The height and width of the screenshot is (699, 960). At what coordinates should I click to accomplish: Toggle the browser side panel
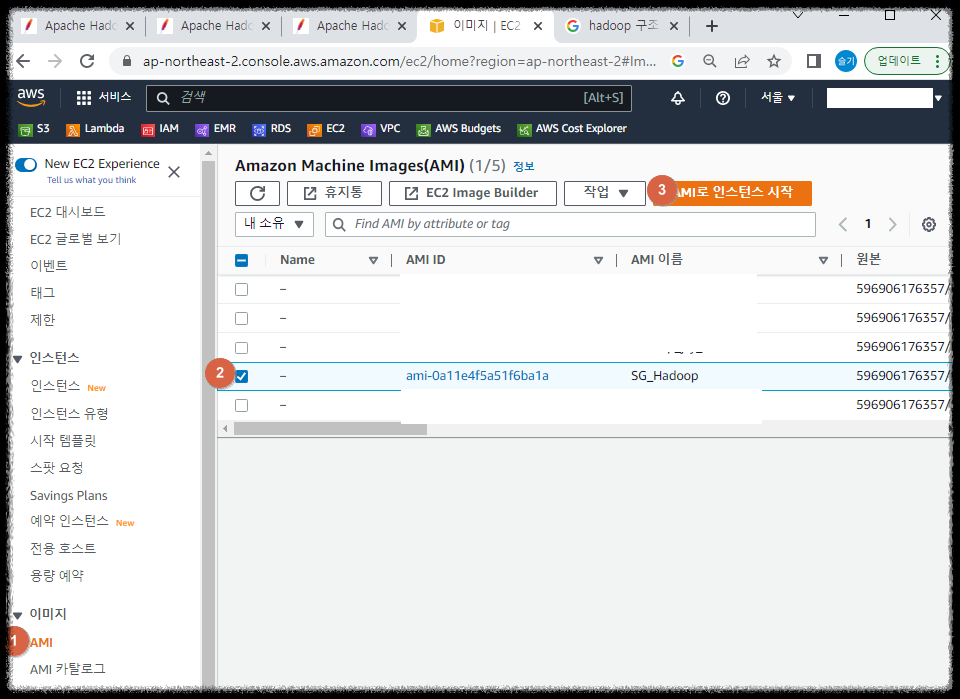pos(814,61)
